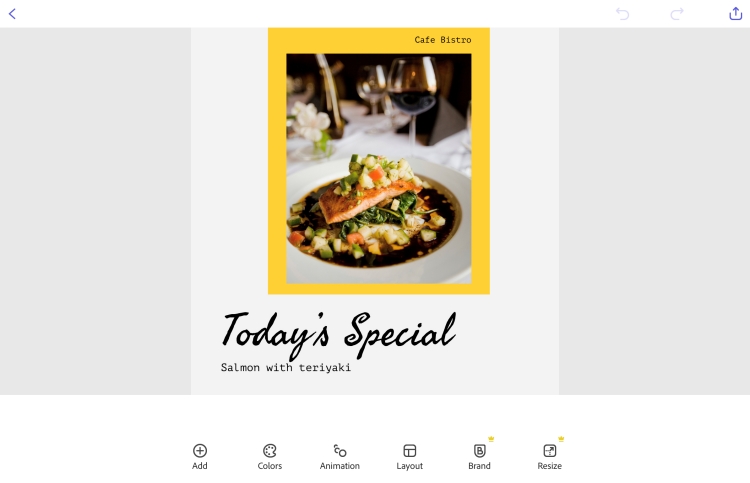750x483 pixels.
Task: Click the Resize premium crown badge
Action: coord(561,439)
